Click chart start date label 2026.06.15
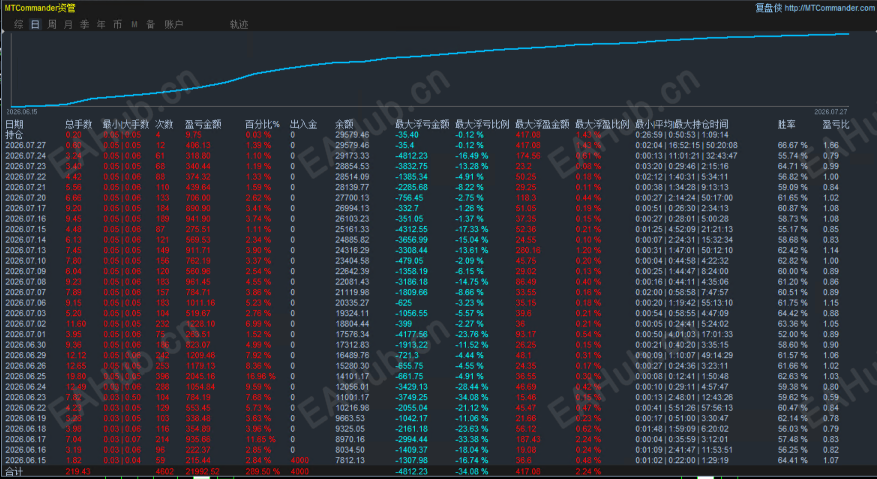This screenshot has height=479, width=877. (24, 111)
